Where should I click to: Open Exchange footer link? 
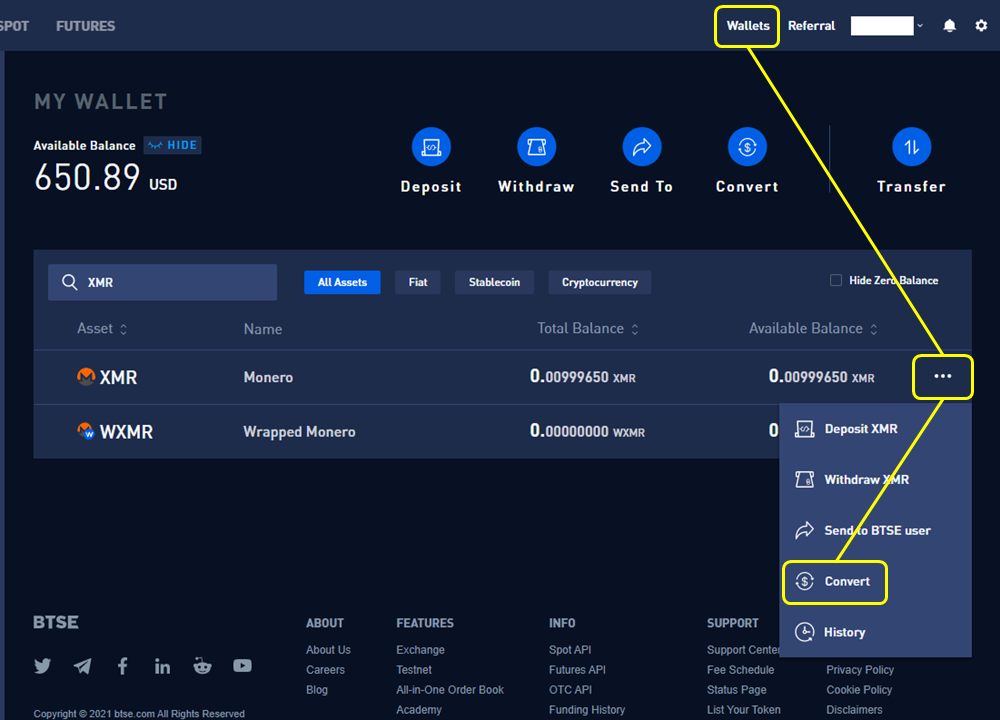(420, 650)
